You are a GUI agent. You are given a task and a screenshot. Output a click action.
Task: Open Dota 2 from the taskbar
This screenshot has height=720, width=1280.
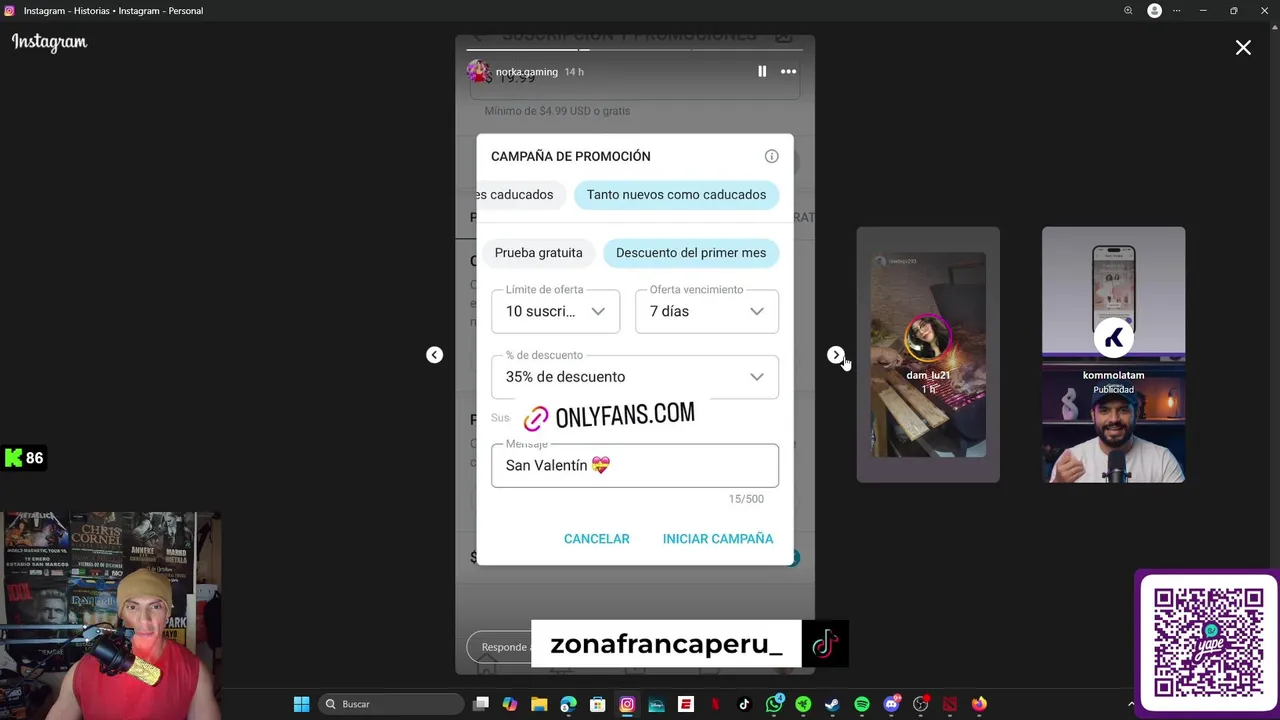pos(950,704)
